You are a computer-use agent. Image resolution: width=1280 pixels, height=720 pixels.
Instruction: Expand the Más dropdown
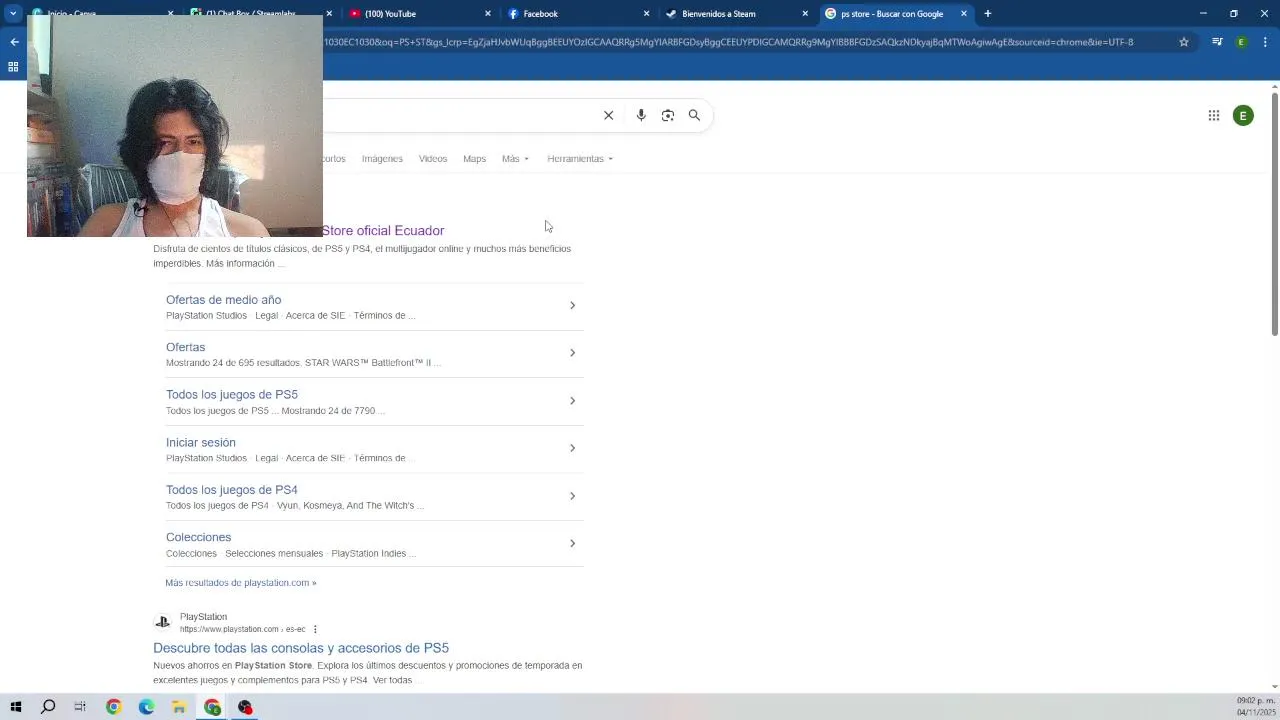[x=515, y=159]
